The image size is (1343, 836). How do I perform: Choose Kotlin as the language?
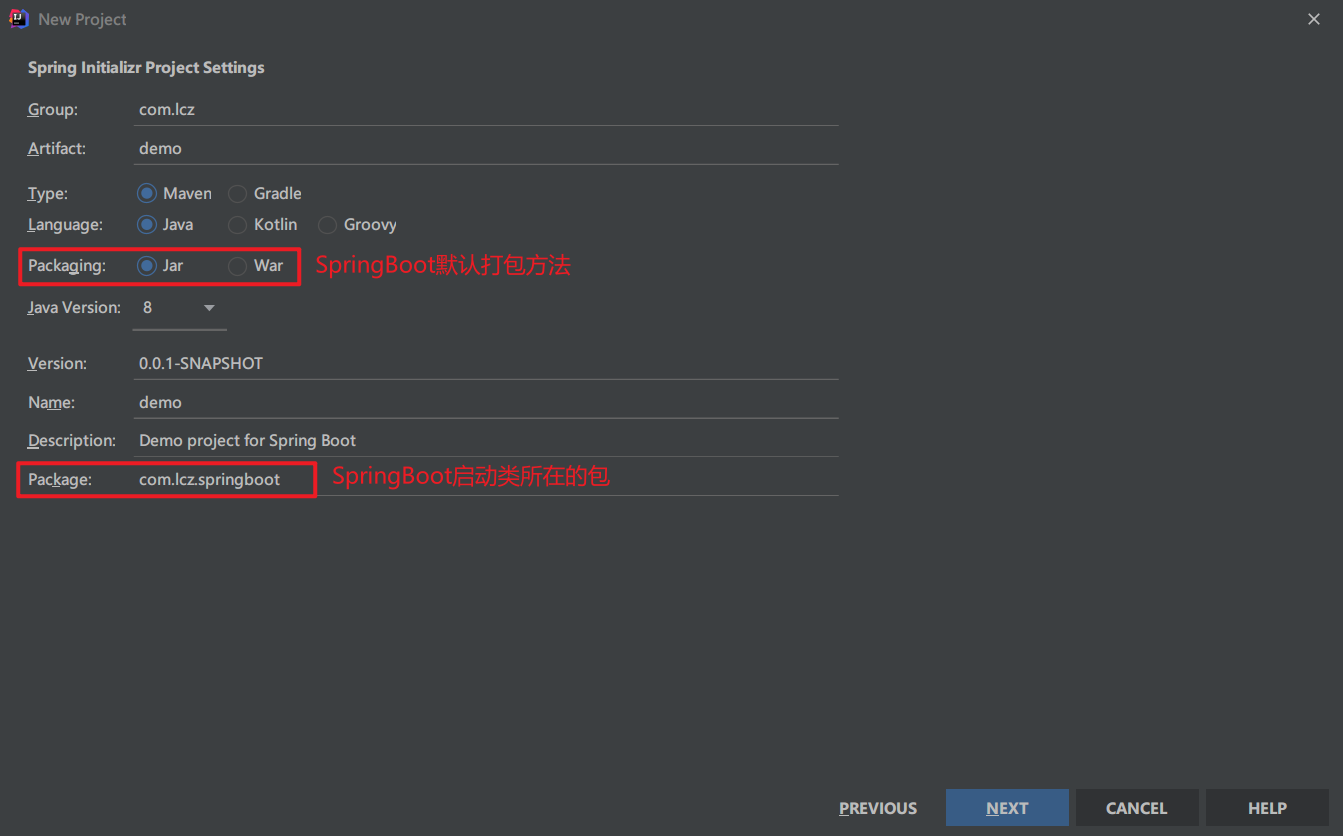(263, 225)
